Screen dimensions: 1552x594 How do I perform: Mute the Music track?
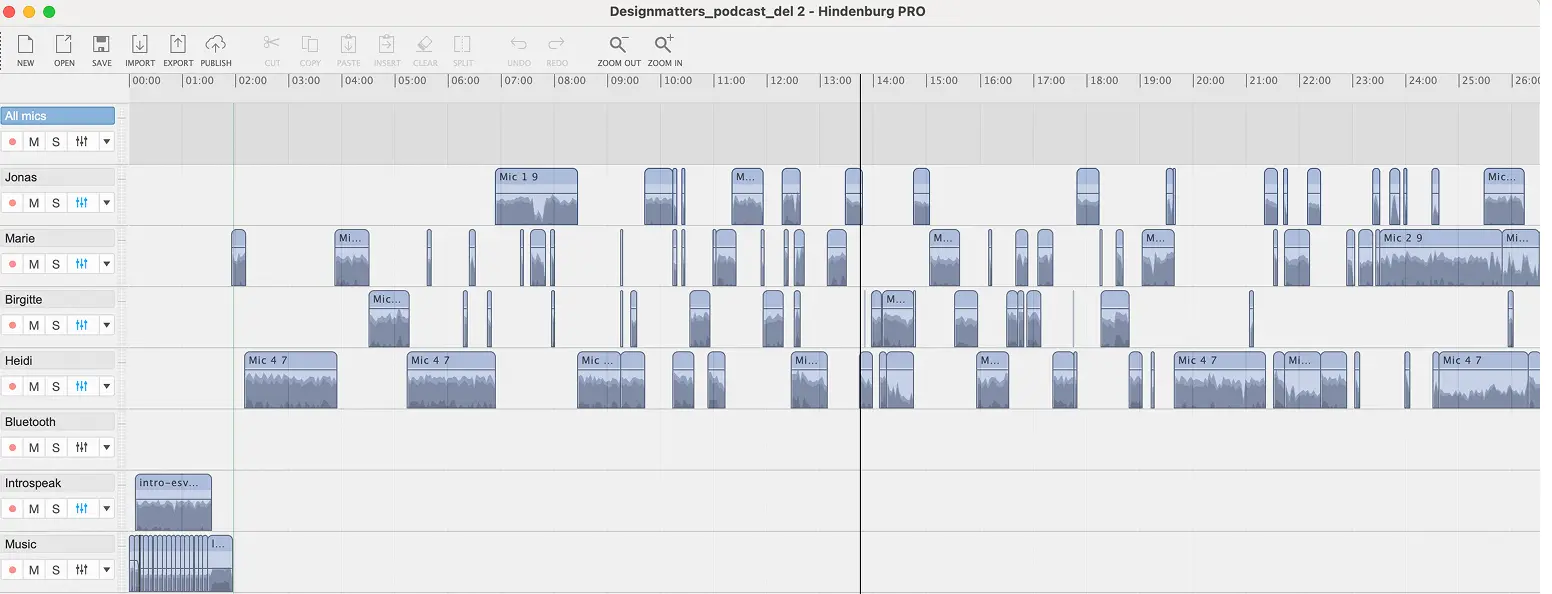tap(34, 570)
